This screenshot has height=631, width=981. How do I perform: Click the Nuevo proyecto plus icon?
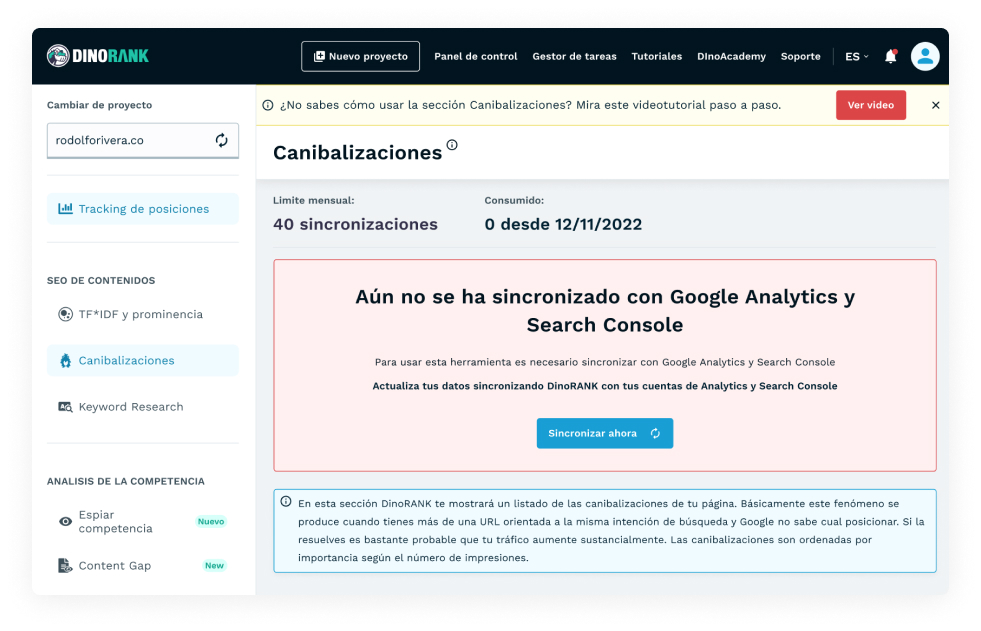[x=319, y=56]
